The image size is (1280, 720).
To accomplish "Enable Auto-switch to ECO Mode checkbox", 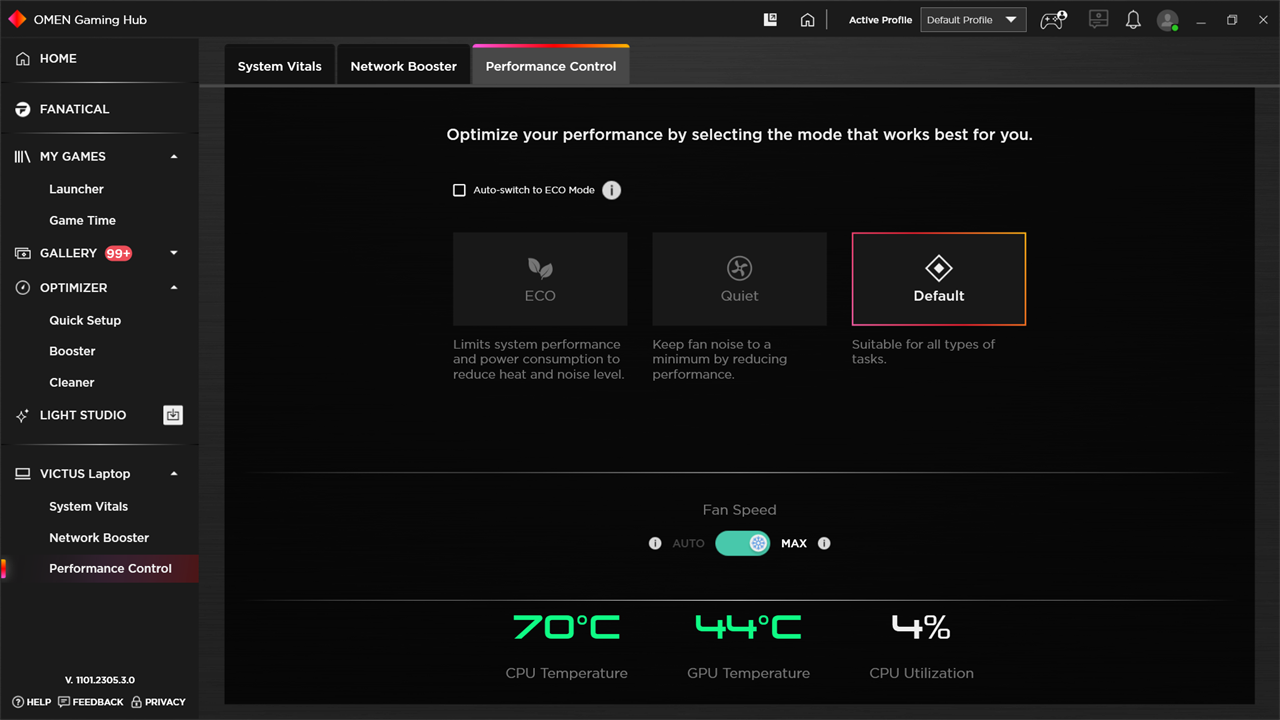I will [x=460, y=190].
